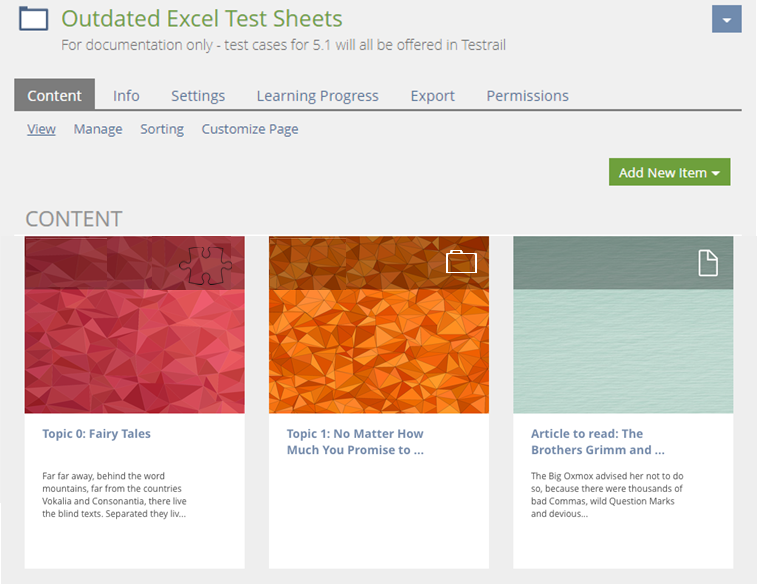Open Topic 0: Fairy Tales title link
This screenshot has height=584, width=757.
[x=96, y=434]
